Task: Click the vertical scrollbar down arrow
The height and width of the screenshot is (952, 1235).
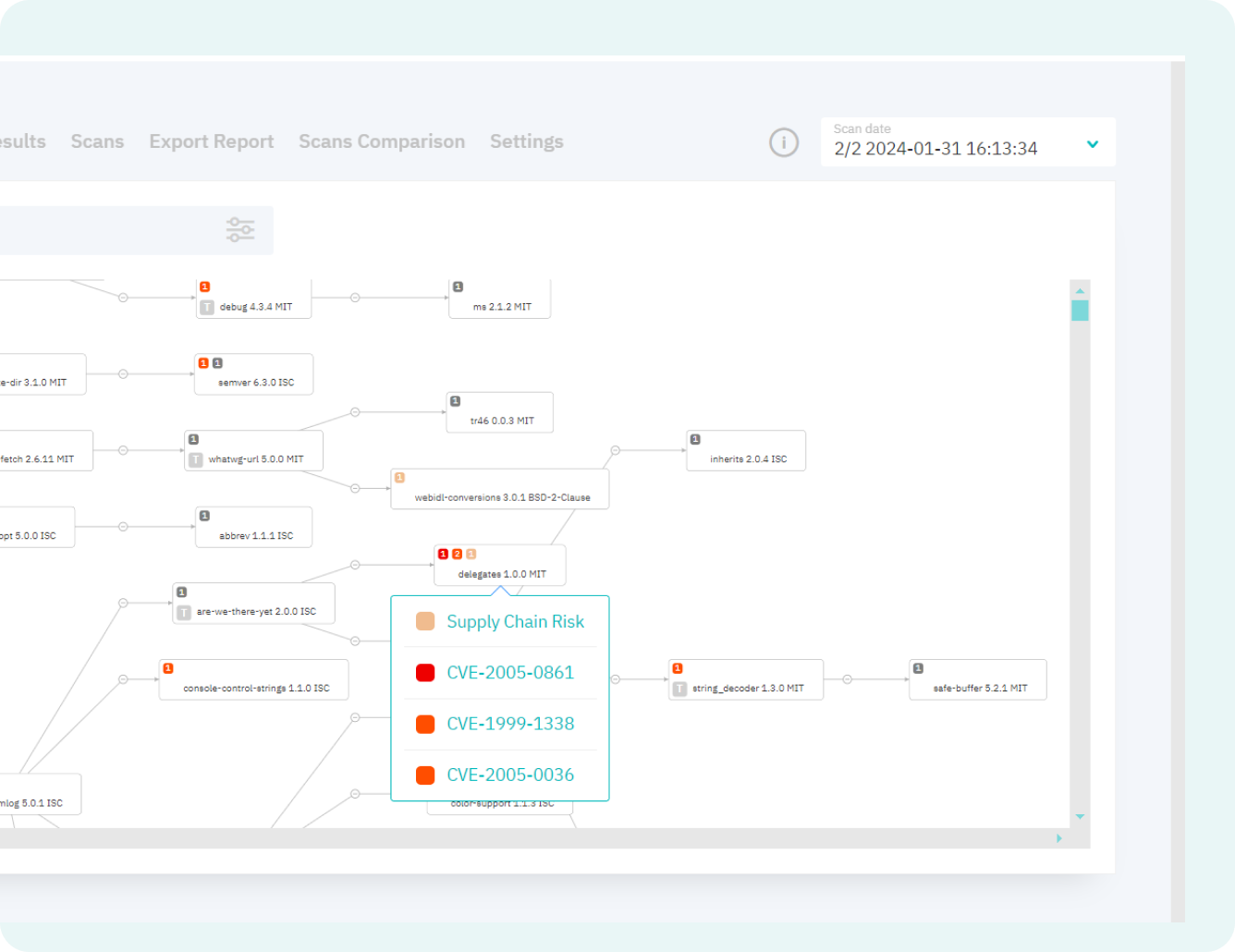Action: tap(1080, 817)
